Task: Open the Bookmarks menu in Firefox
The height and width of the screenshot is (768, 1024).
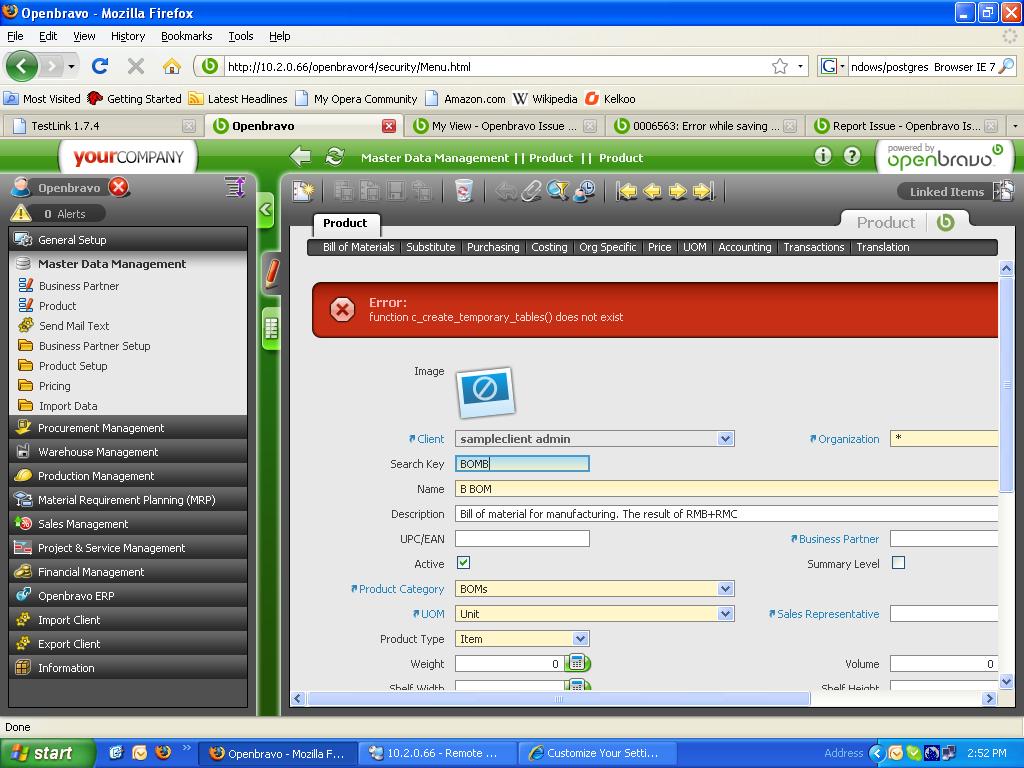Action: [186, 36]
